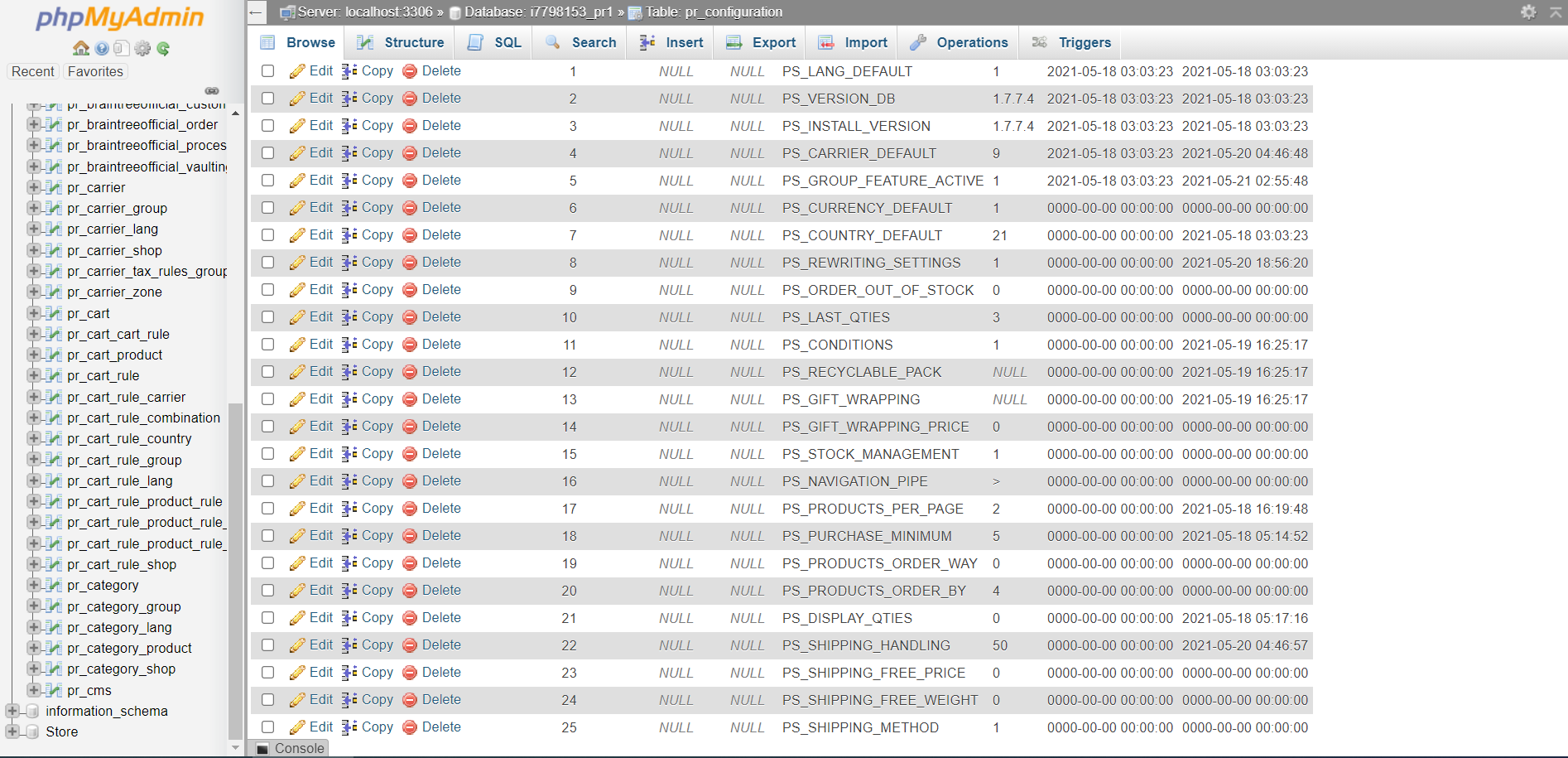Viewport: 1568px width, 758px height.
Task: Expand the information_schema database node
Action: click(12, 711)
